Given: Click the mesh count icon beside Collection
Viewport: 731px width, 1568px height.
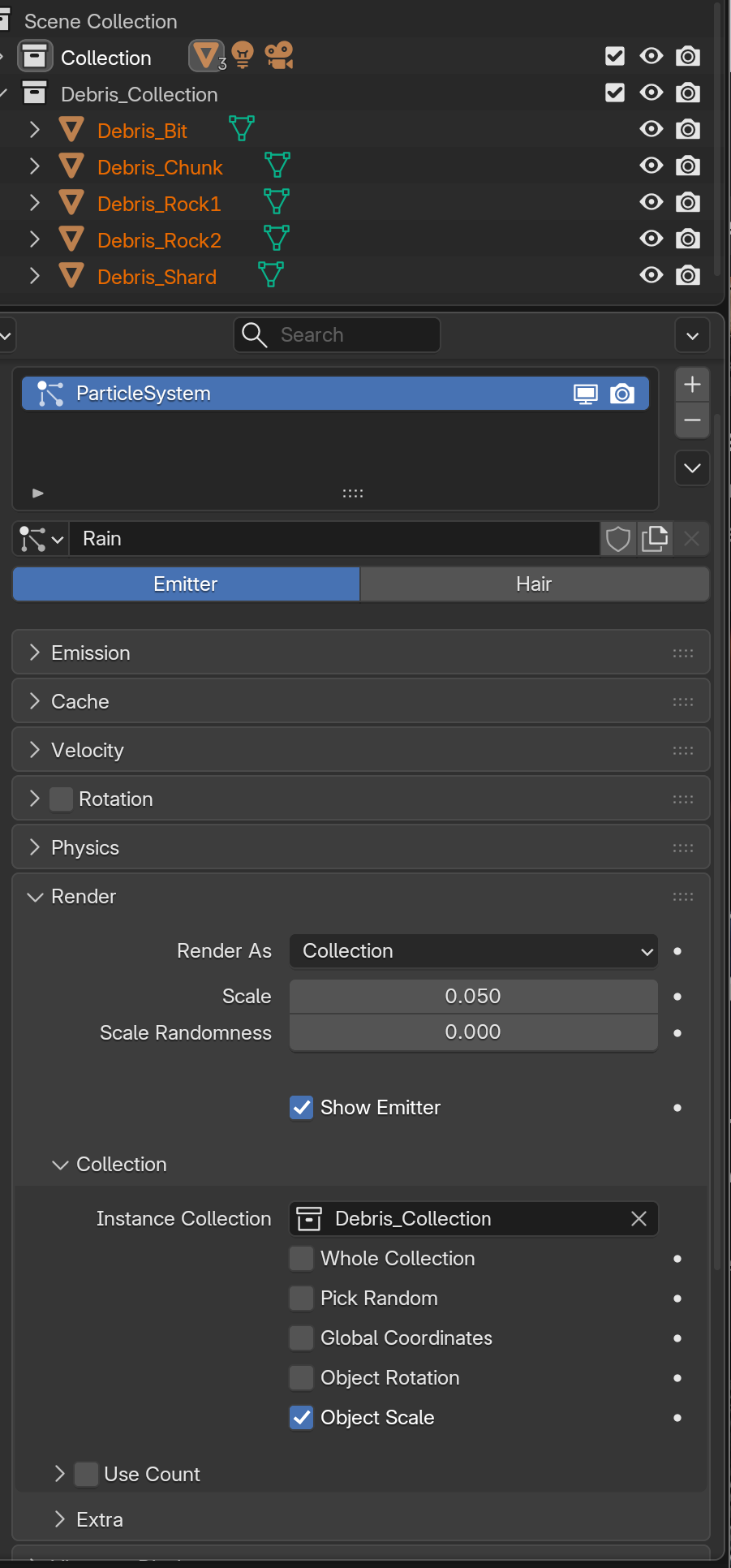Looking at the screenshot, I should (208, 57).
